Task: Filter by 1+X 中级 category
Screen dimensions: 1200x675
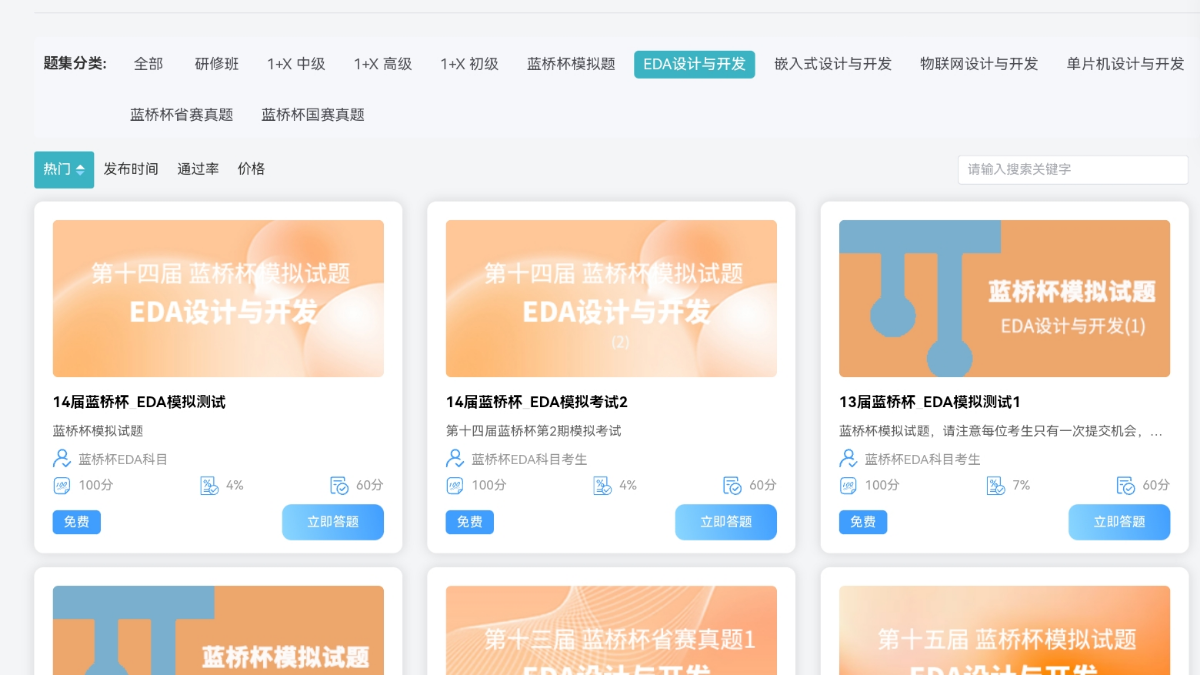Action: point(296,64)
